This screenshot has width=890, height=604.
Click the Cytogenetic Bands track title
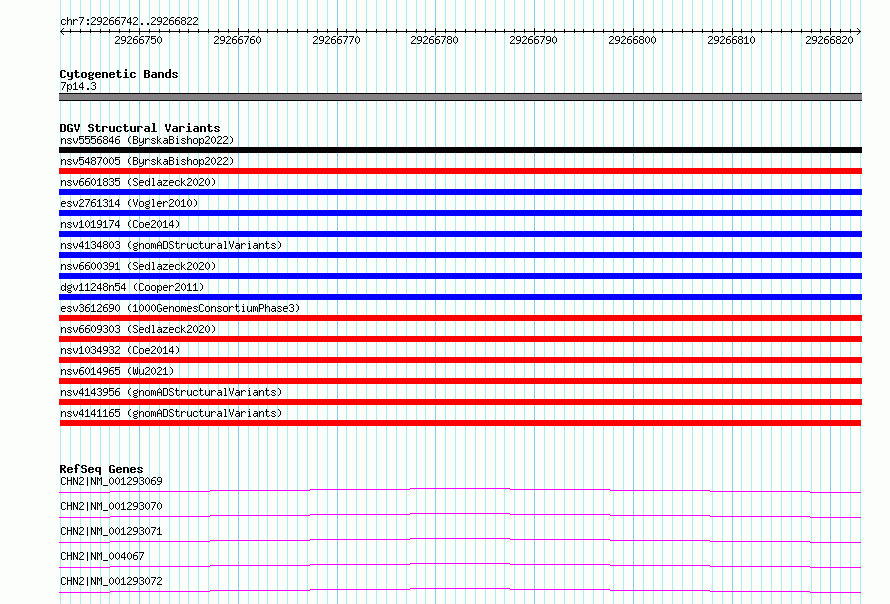tap(119, 74)
